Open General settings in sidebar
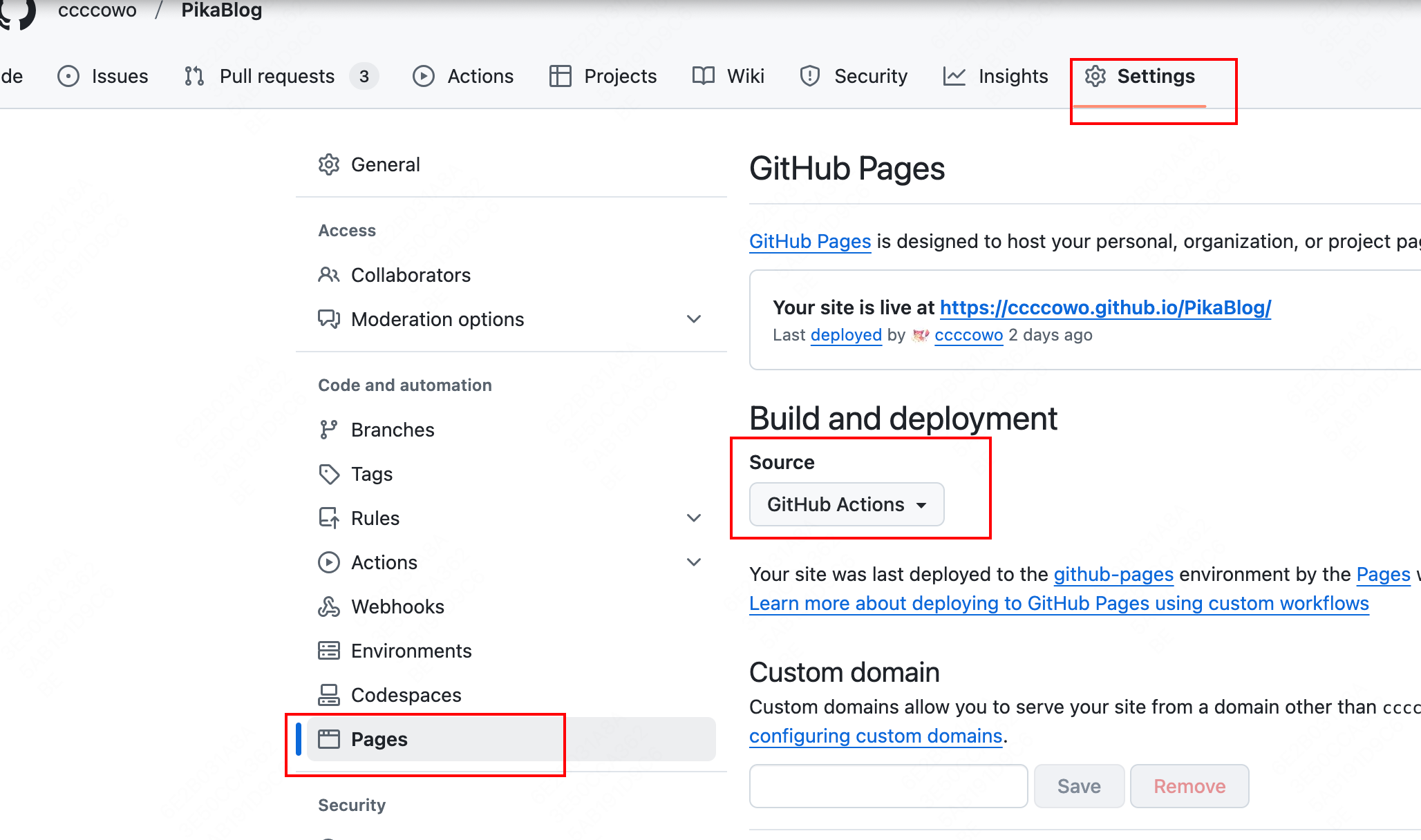Viewport: 1421px width, 840px height. coord(511,164)
